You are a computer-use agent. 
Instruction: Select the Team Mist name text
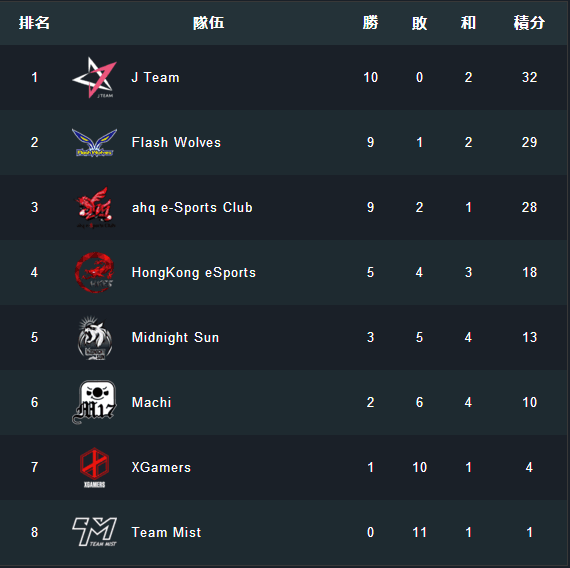click(166, 532)
